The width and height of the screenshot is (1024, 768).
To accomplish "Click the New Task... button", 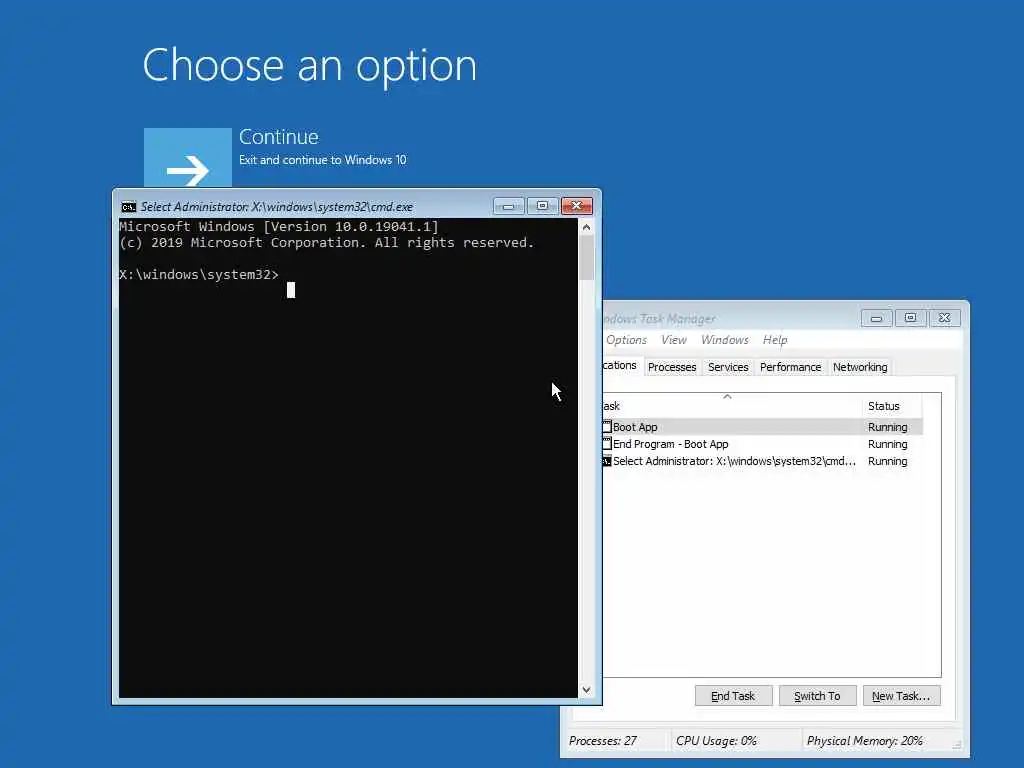I will [901, 696].
